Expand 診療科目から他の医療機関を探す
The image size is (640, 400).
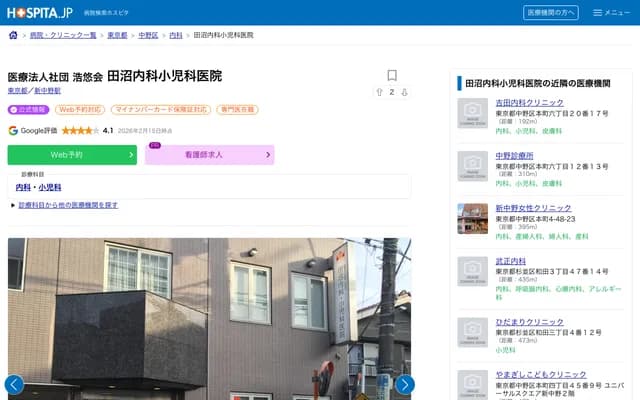[x=68, y=205]
